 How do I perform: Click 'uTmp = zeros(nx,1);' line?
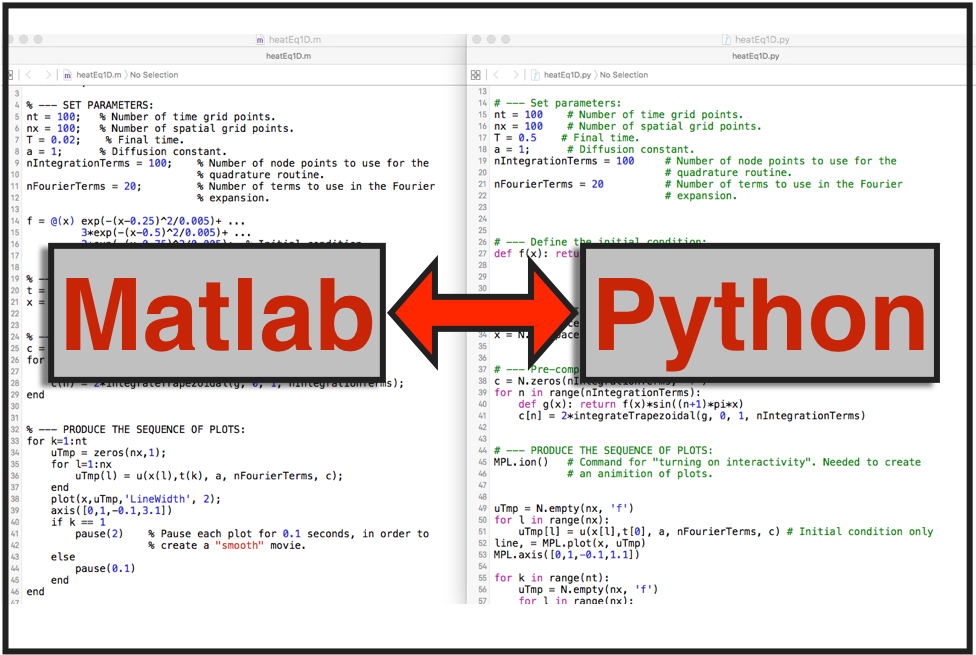[x=108, y=453]
